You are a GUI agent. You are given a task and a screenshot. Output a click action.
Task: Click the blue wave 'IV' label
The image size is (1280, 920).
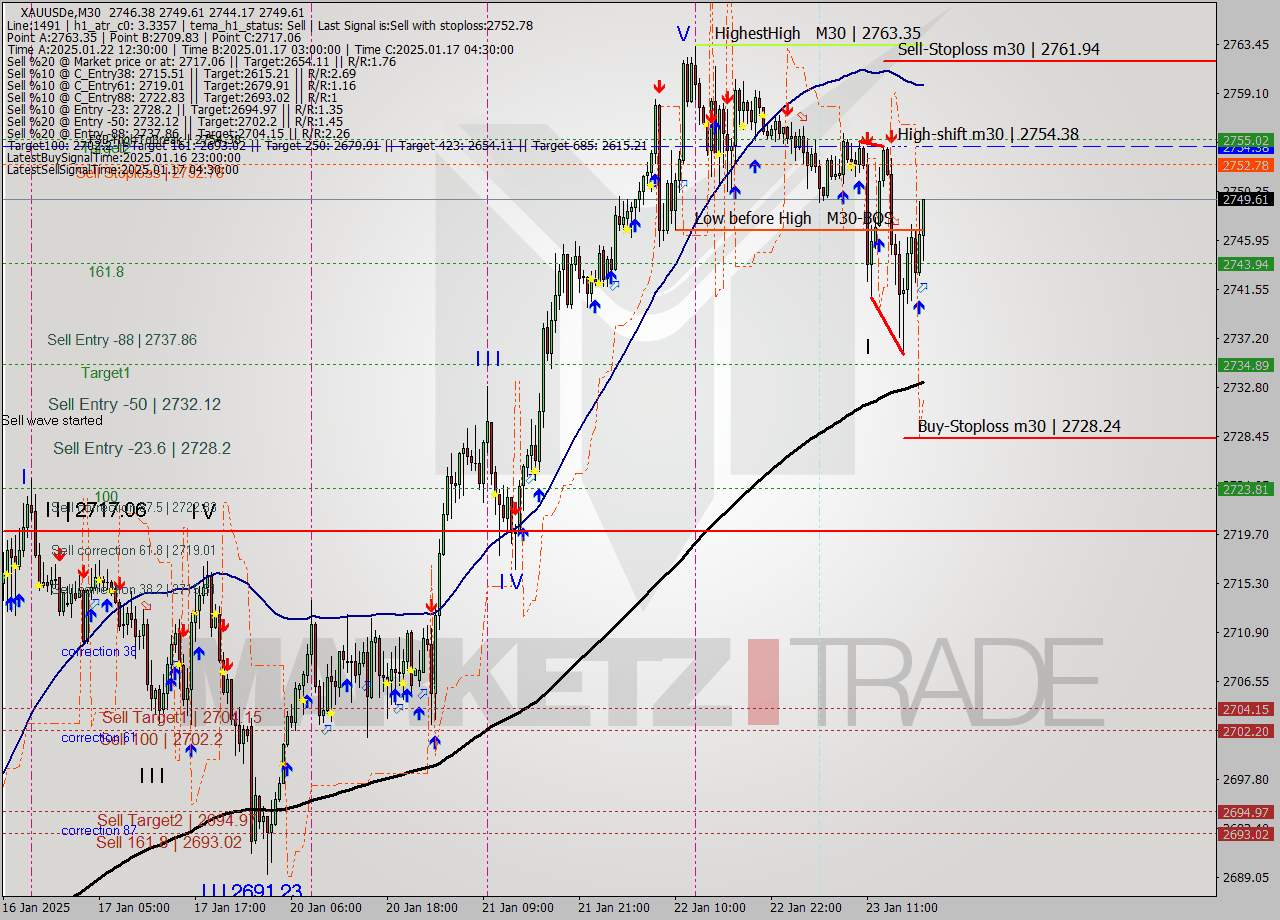(510, 581)
